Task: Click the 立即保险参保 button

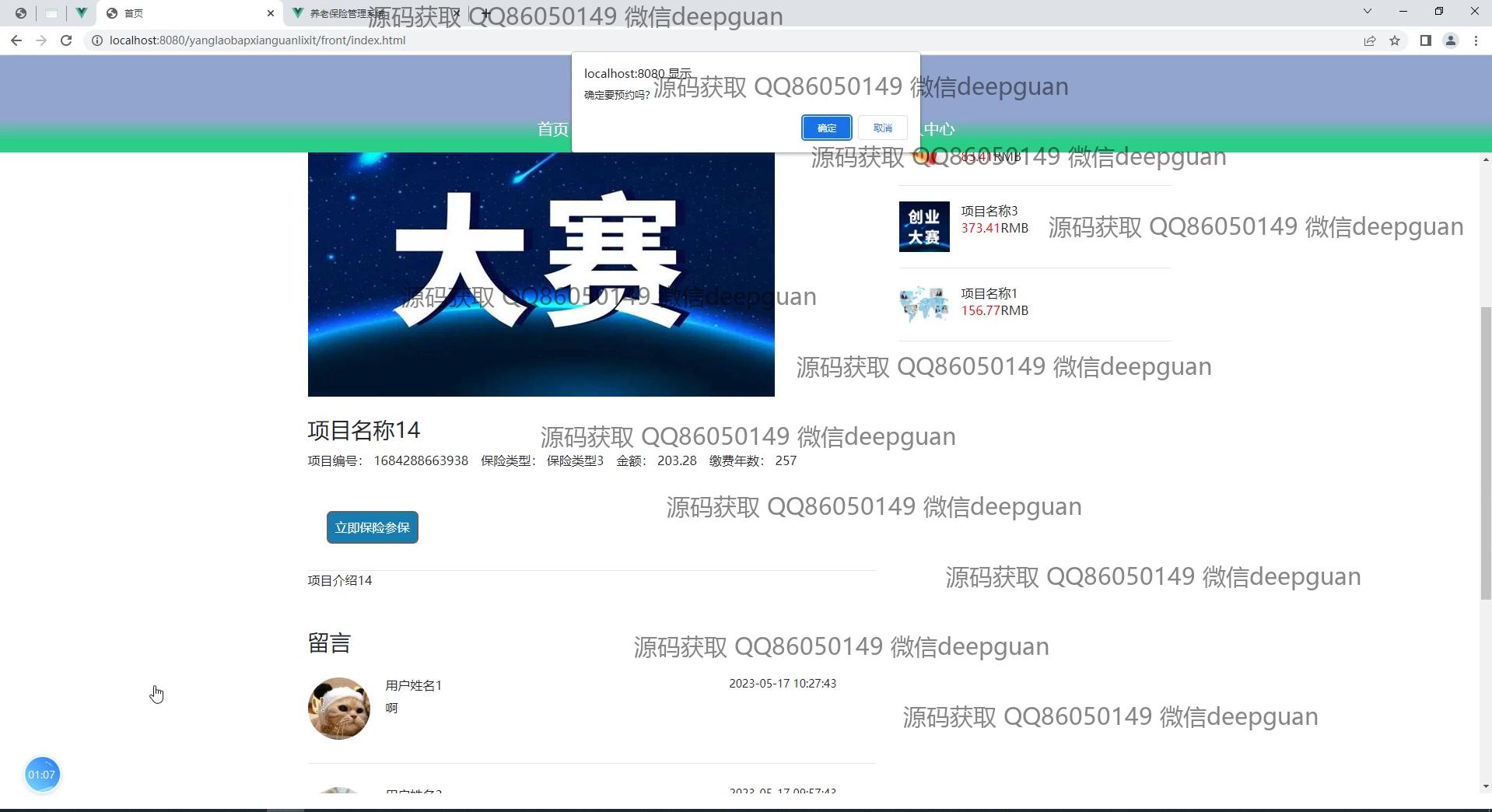Action: tap(372, 527)
